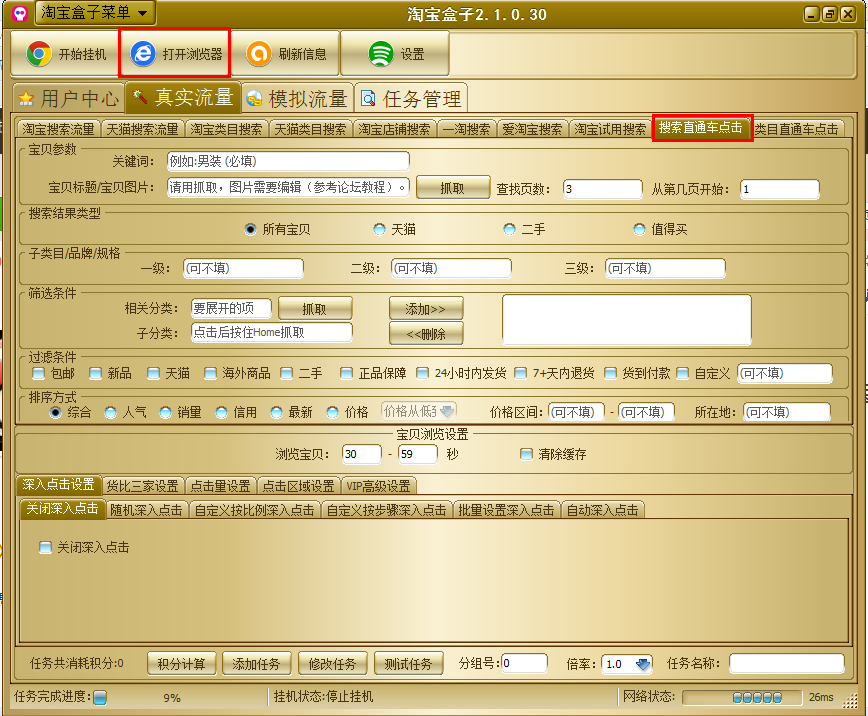Switch to 货比三家设置 tab
Screen dimensions: 868x716
(x=143, y=486)
